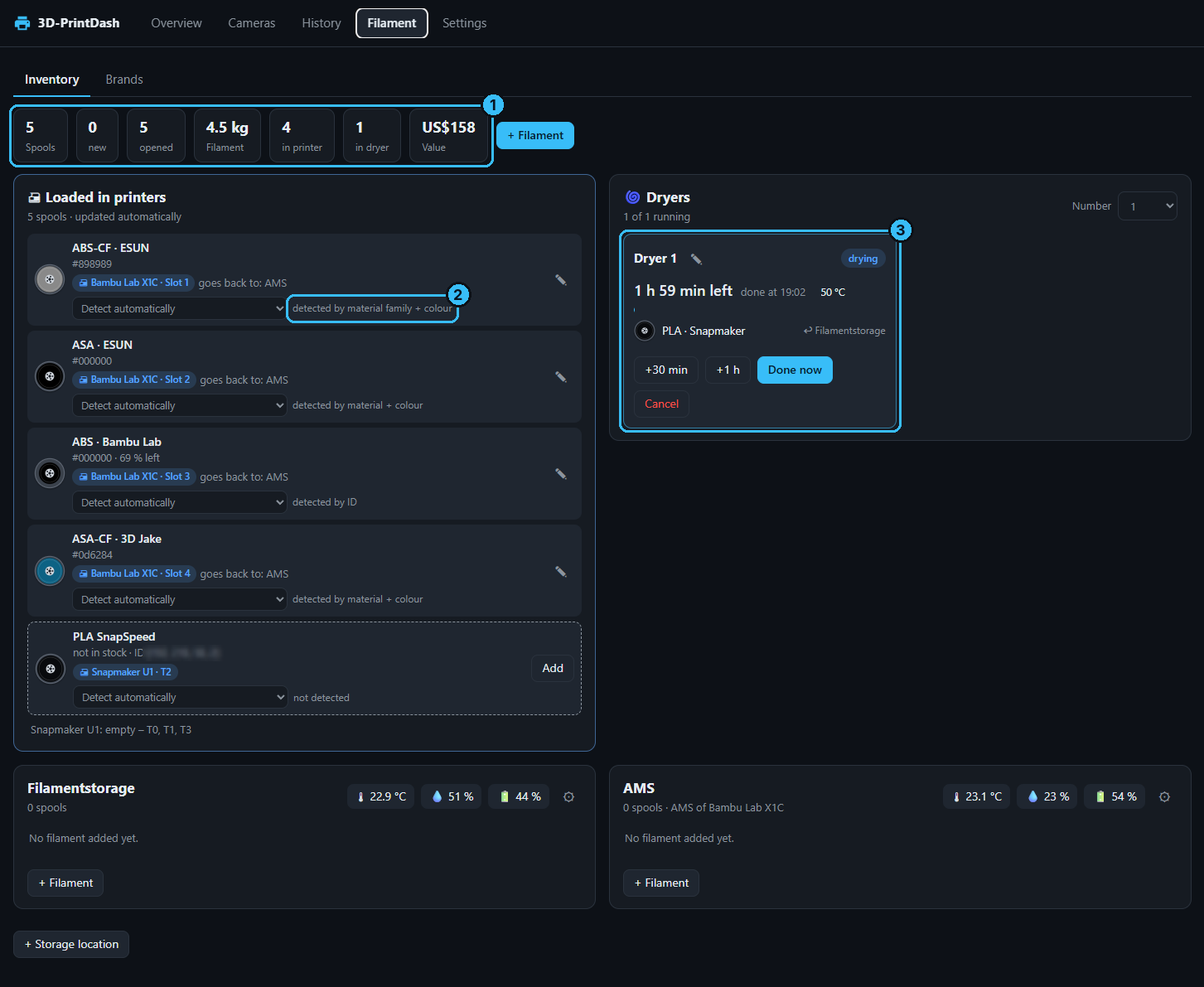Open detection dropdown for ASA ESUN spool
The image size is (1204, 987).
pyautogui.click(x=180, y=405)
